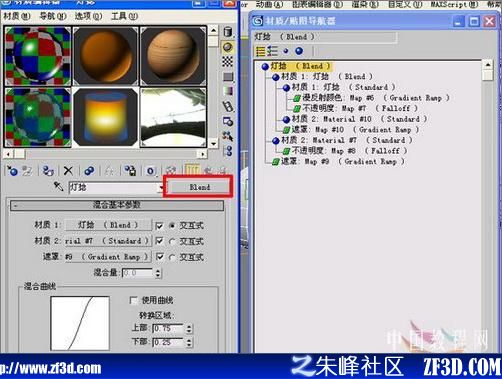Click the eyedropper pick-material icon
The image size is (502, 379).
[59, 187]
